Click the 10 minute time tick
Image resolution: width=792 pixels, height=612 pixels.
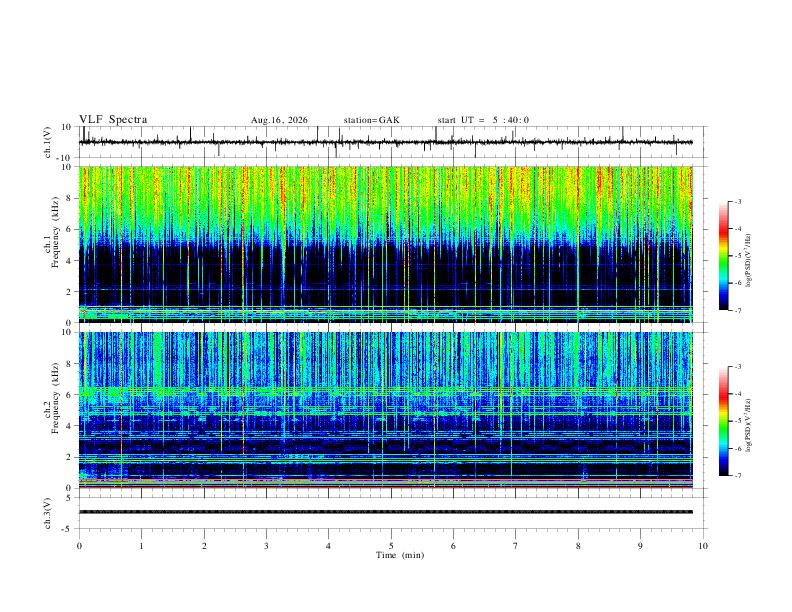(703, 546)
